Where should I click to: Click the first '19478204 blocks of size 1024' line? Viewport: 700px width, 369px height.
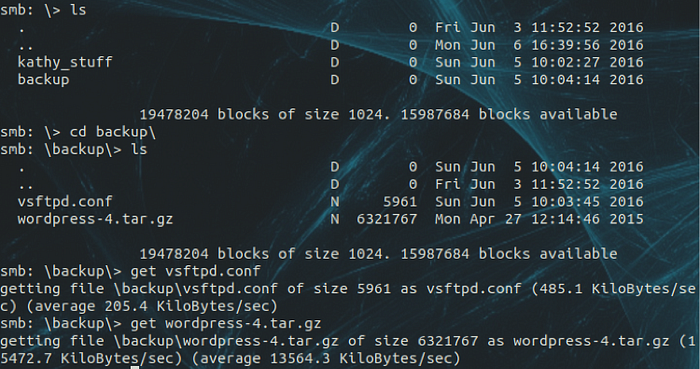point(379,115)
